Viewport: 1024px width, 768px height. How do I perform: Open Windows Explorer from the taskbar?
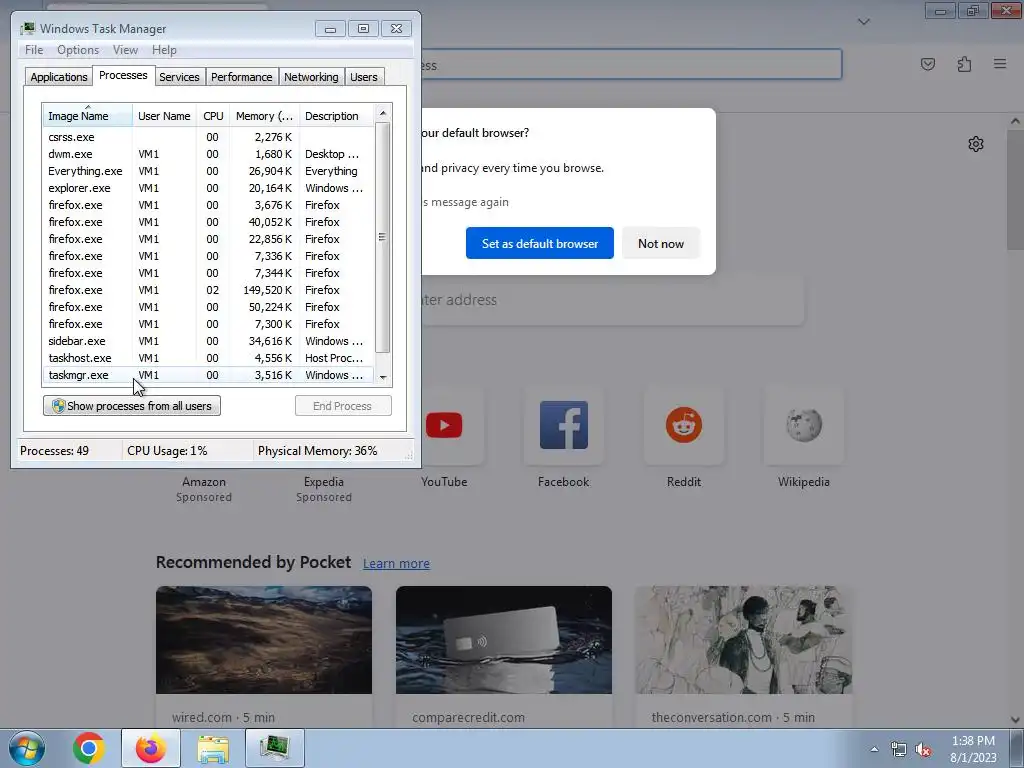[x=213, y=748]
